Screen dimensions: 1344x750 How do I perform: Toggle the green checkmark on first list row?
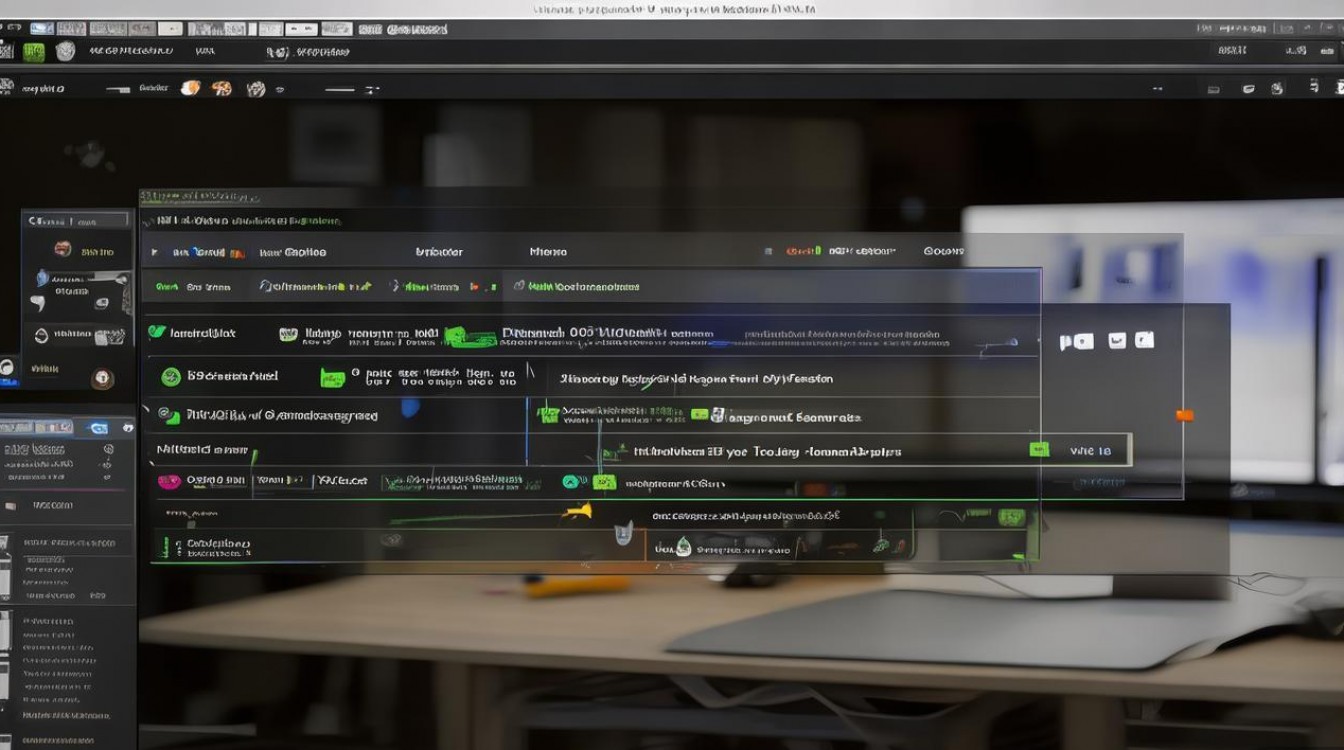157,332
